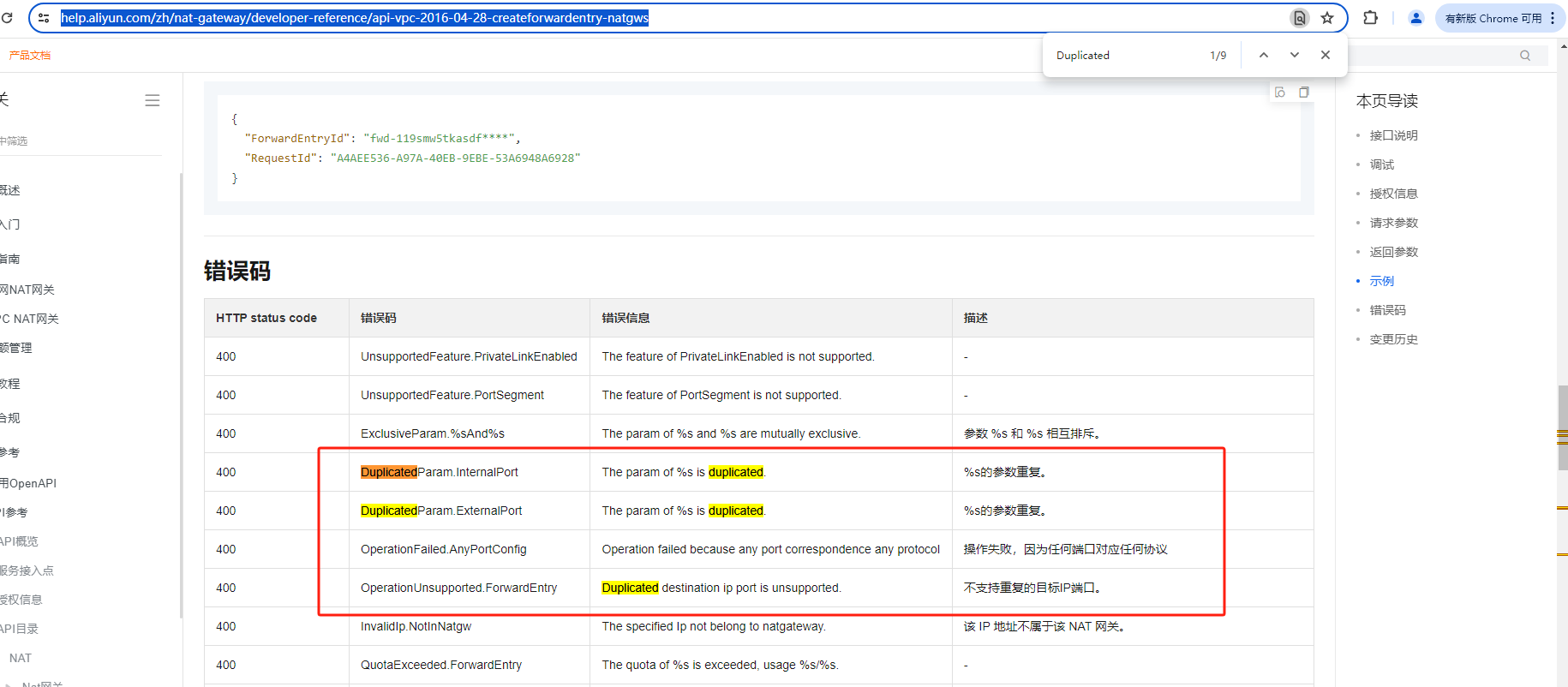Click the Duplicated find text field

click(1124, 55)
